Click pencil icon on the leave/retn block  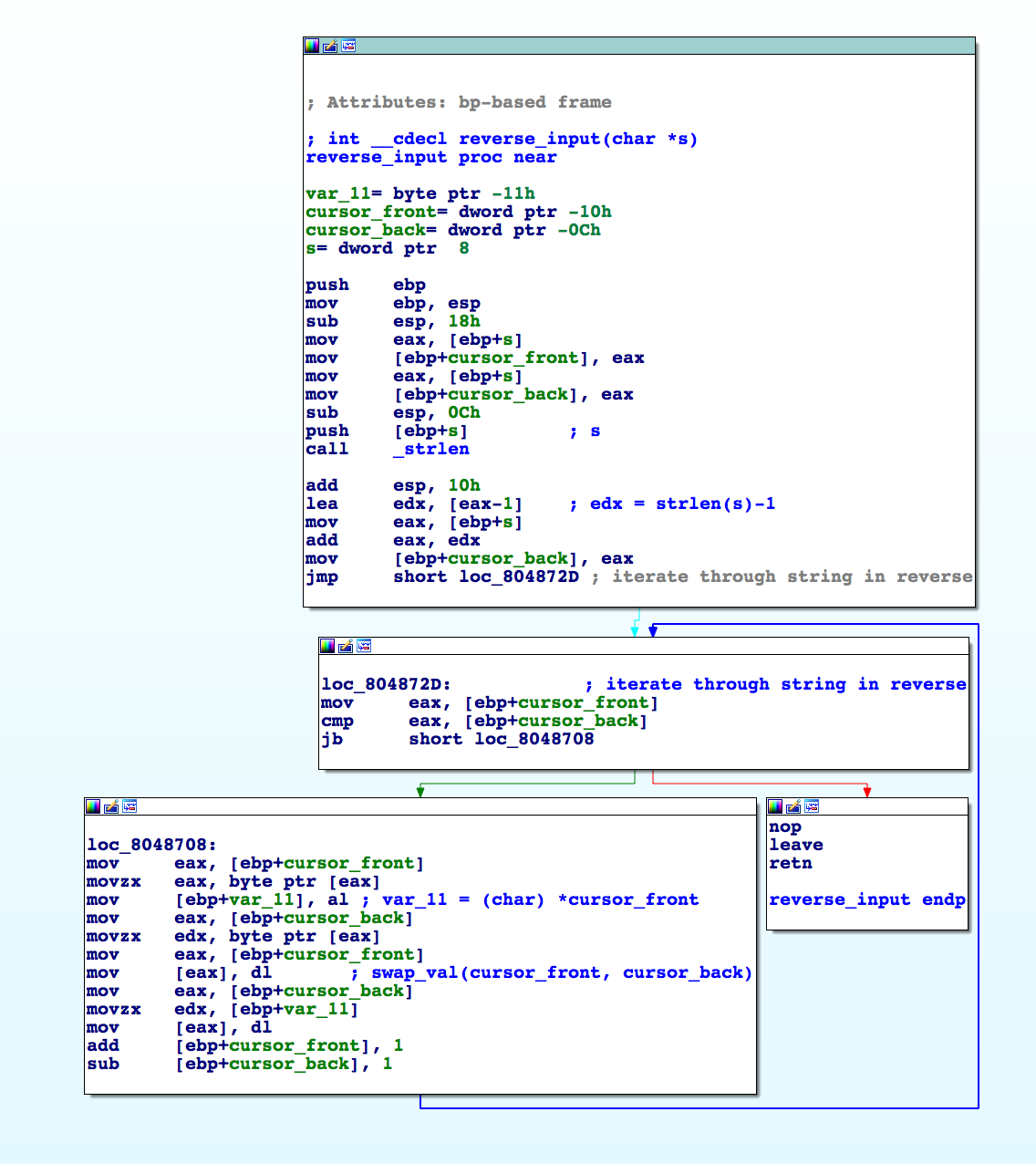coord(793,806)
